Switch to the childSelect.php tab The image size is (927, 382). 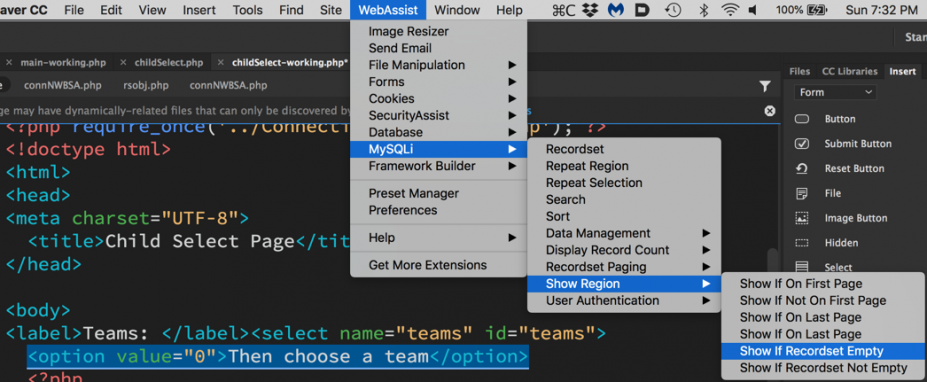click(168, 63)
